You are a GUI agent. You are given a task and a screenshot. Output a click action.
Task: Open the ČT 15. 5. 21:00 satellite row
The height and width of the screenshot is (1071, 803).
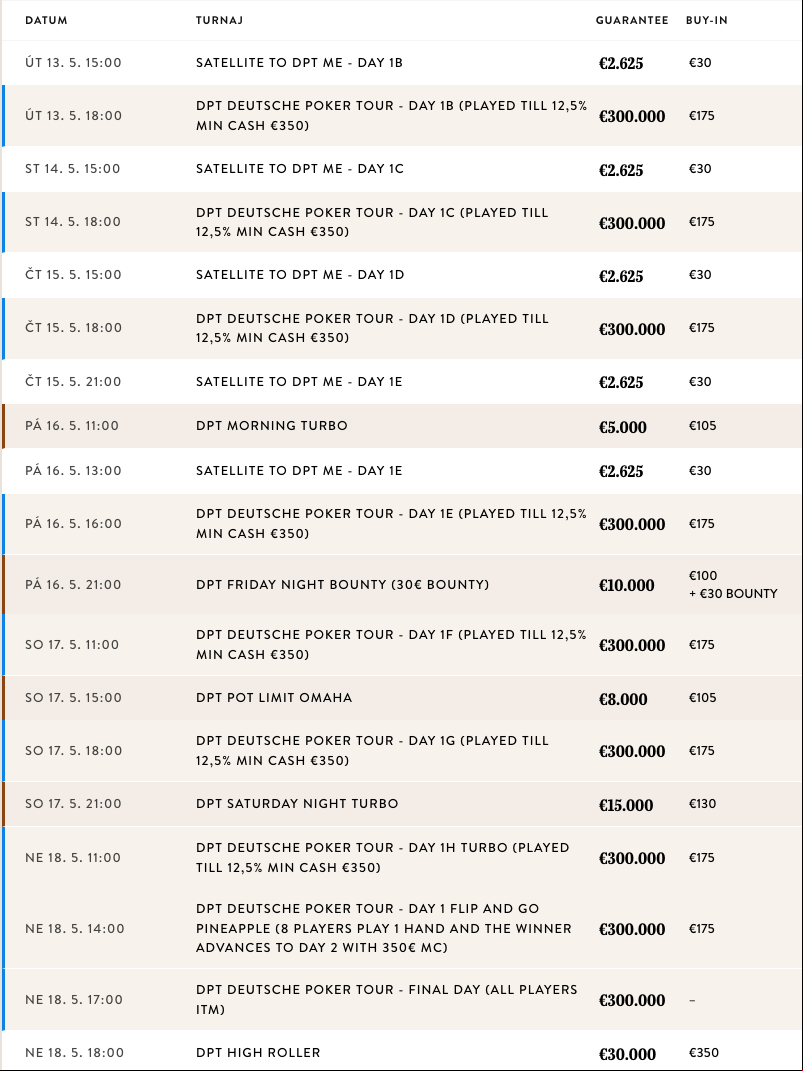pos(402,381)
